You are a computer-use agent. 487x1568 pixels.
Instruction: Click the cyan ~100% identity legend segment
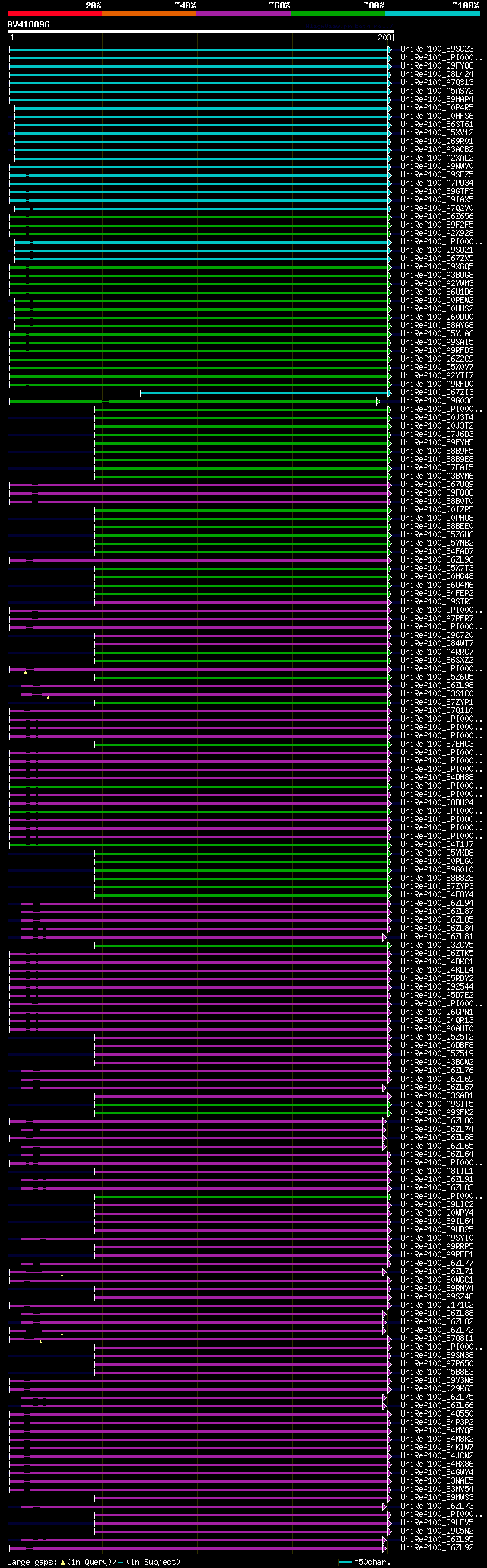432,14
